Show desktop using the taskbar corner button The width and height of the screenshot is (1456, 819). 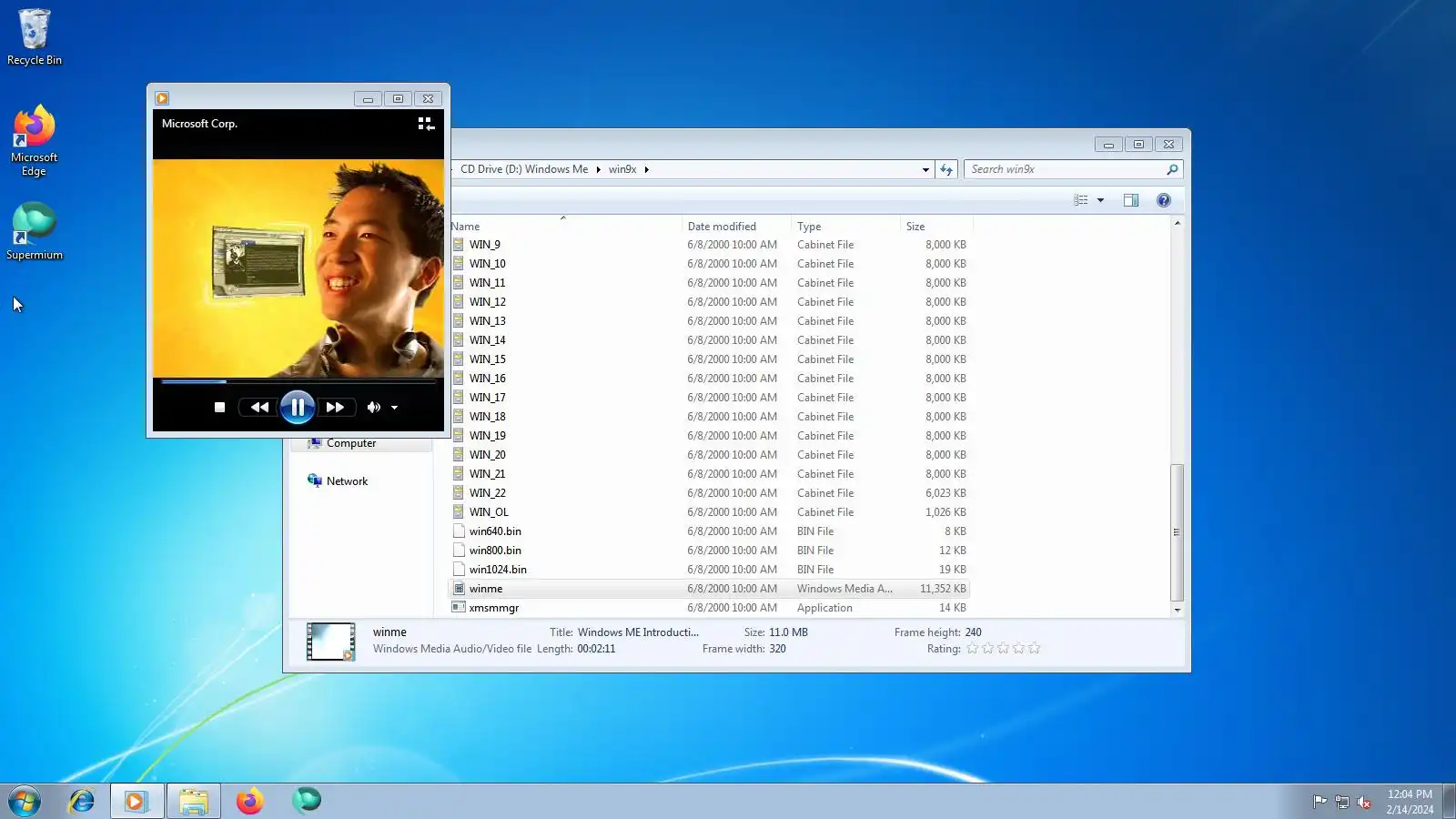(1449, 802)
